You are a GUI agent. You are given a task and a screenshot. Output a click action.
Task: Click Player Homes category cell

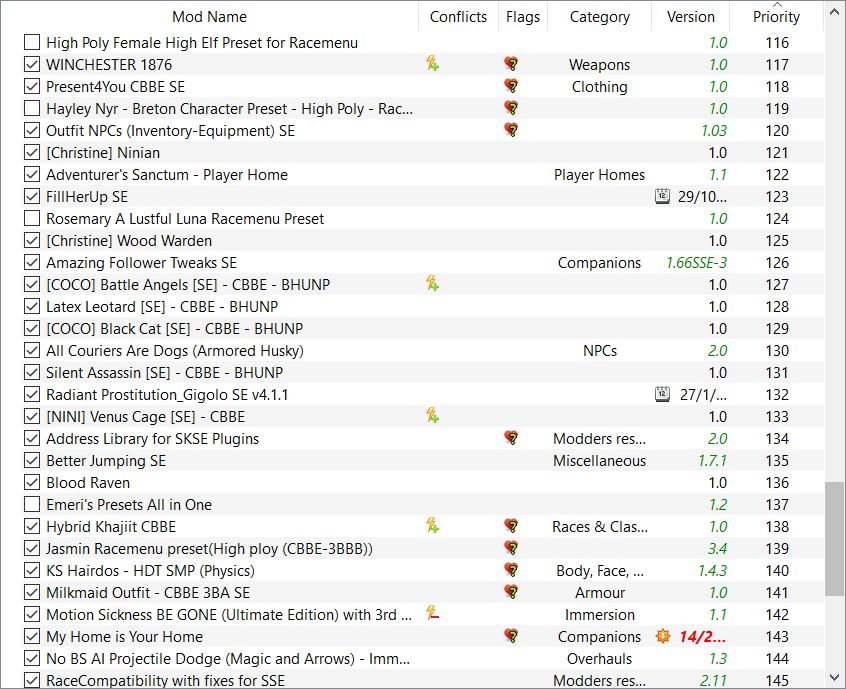click(x=599, y=175)
